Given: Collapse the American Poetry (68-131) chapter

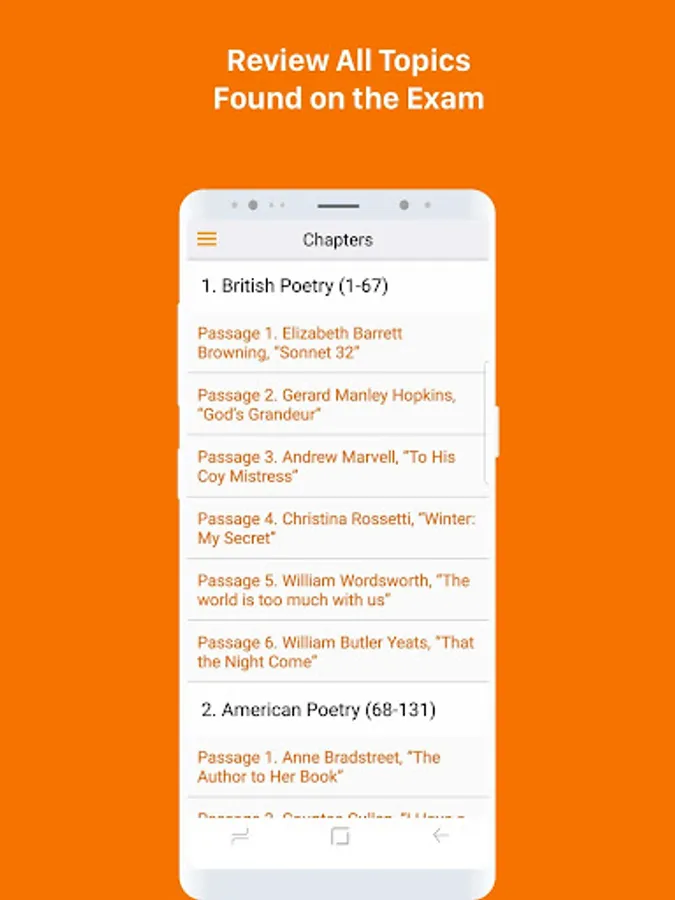Looking at the screenshot, I should (x=338, y=709).
